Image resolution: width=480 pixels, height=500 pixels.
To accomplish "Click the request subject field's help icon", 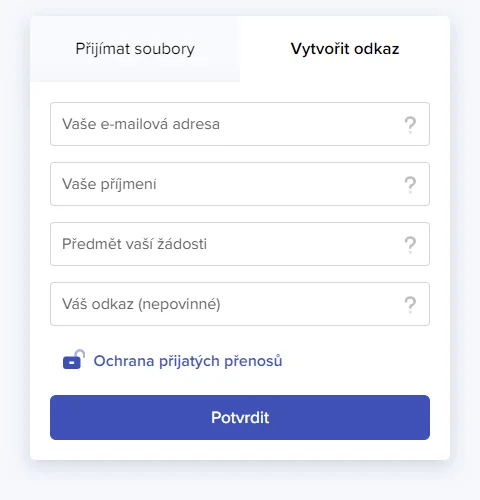I will click(x=410, y=245).
